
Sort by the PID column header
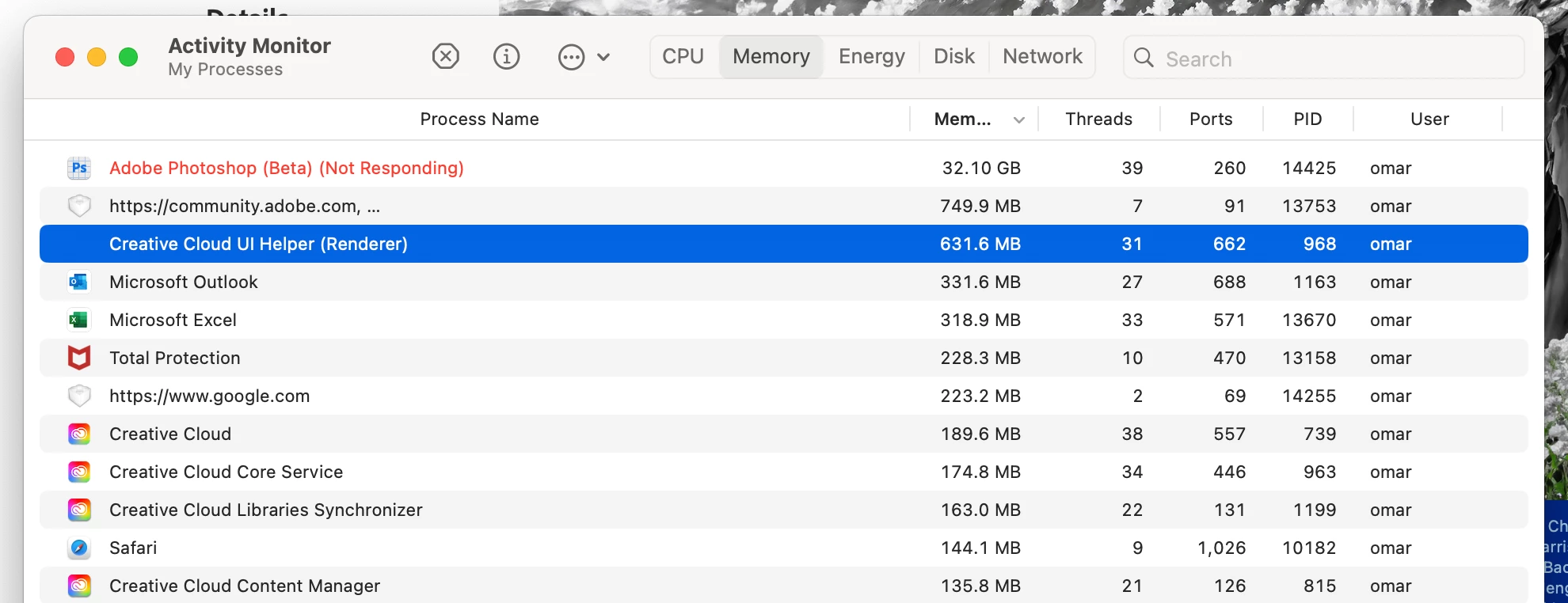pyautogui.click(x=1307, y=119)
